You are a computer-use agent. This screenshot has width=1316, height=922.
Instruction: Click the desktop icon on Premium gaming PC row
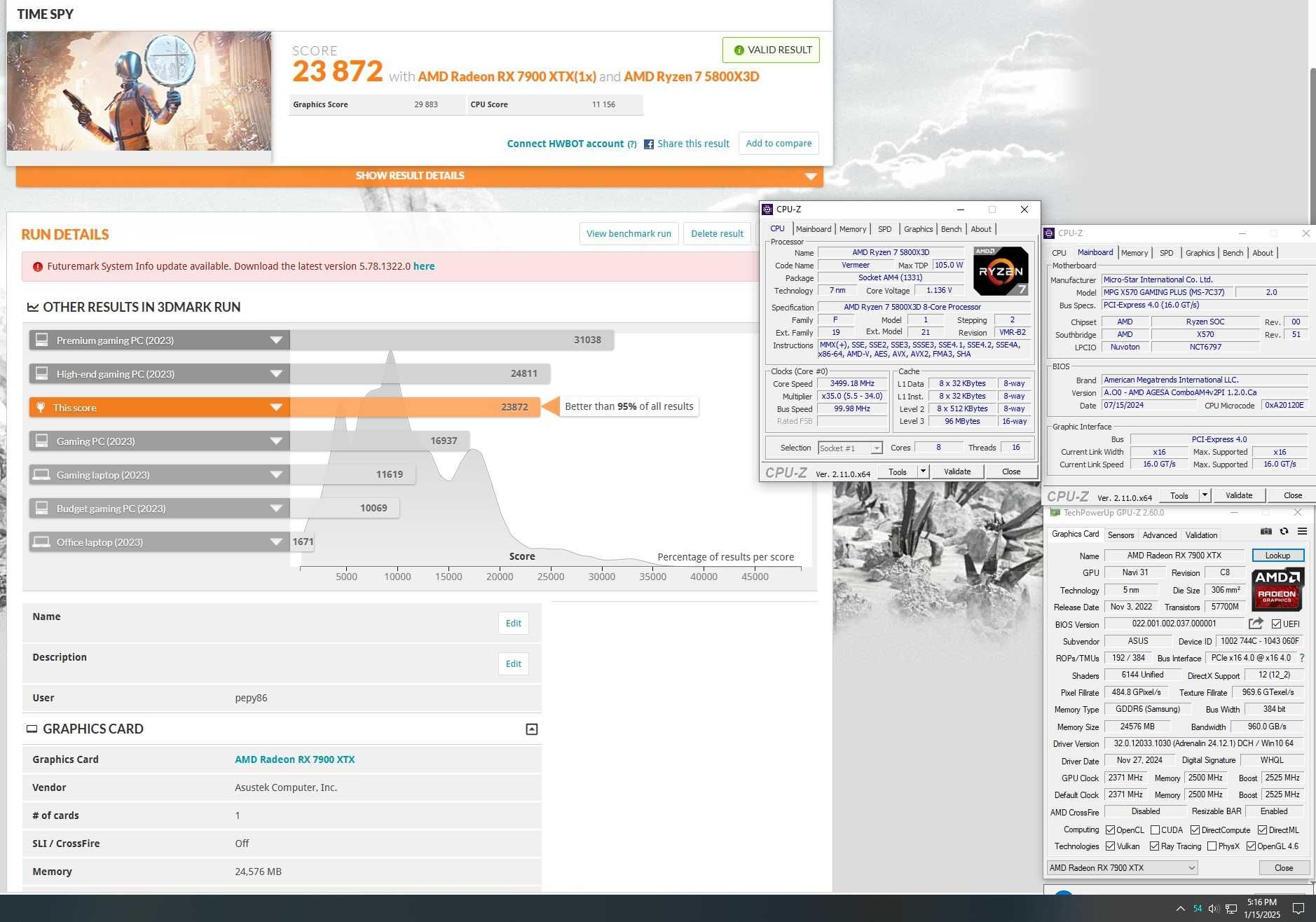pyautogui.click(x=42, y=340)
